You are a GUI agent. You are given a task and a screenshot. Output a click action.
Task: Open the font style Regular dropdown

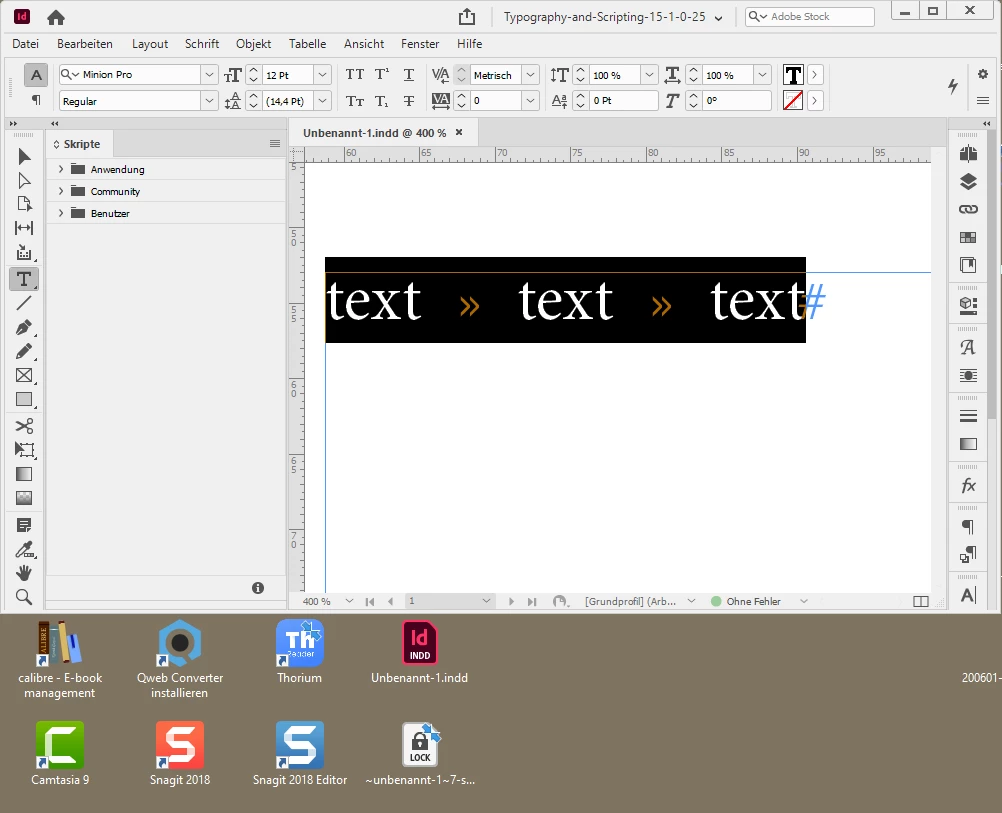point(209,101)
